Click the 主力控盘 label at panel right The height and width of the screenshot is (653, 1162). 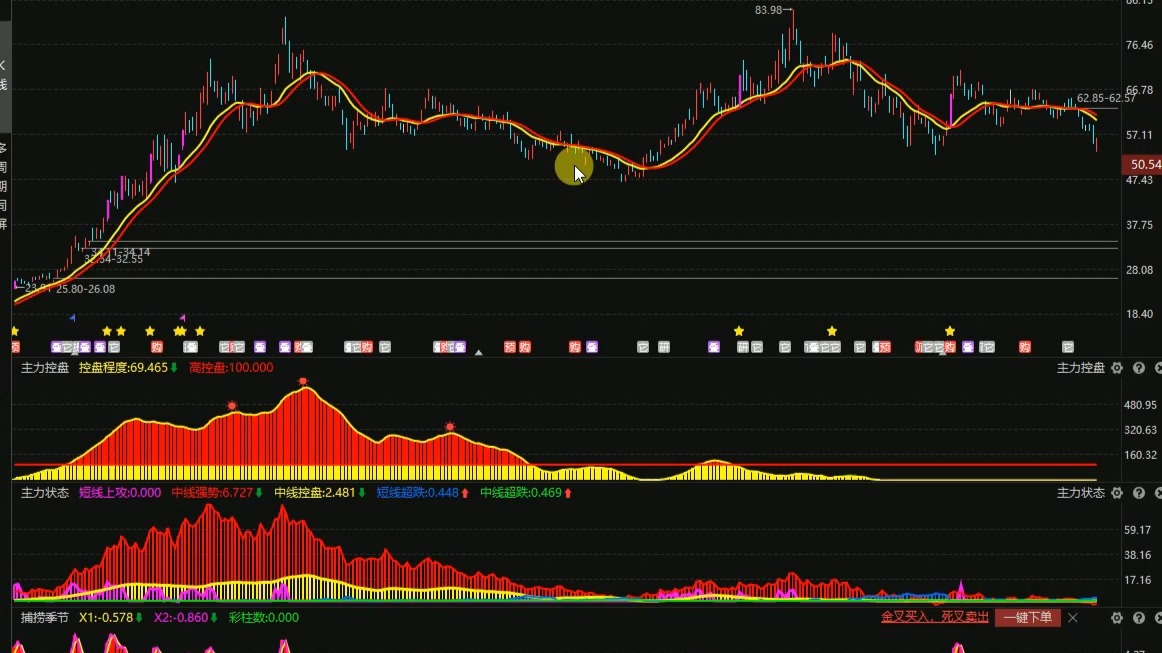click(x=1080, y=368)
